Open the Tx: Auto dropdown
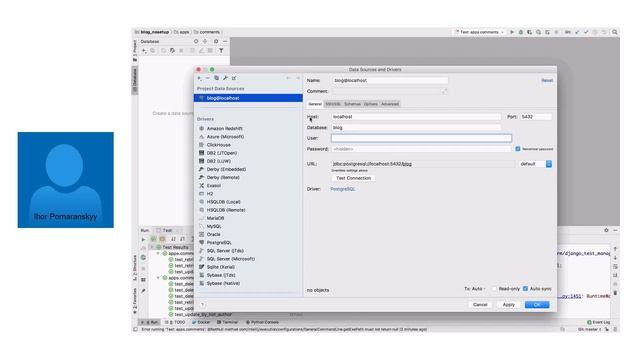Image resolution: width=640 pixels, height=360 pixels. (475, 289)
